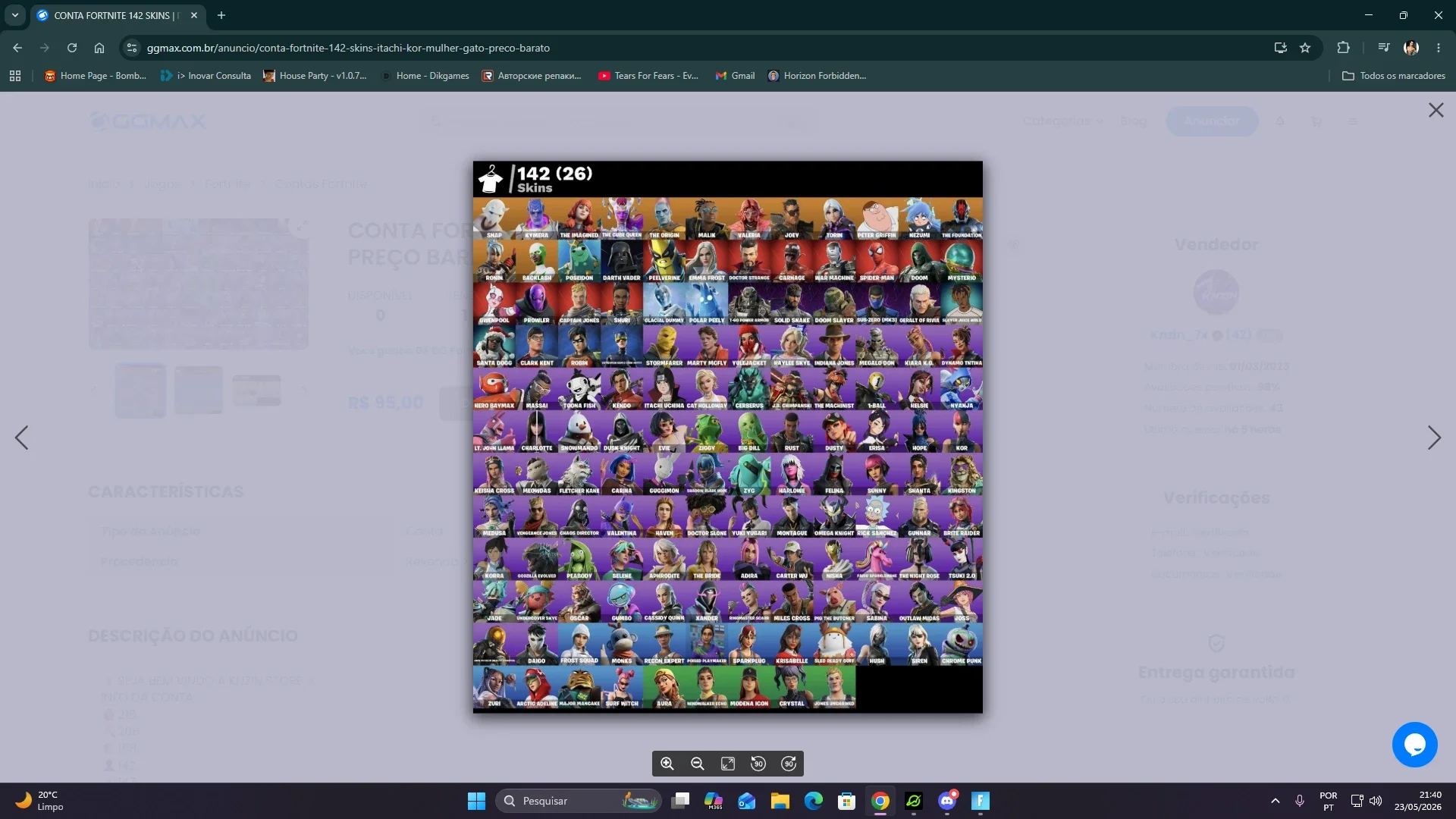This screenshot has width=1456, height=819.
Task: Go back in browser history
Action: pyautogui.click(x=17, y=48)
